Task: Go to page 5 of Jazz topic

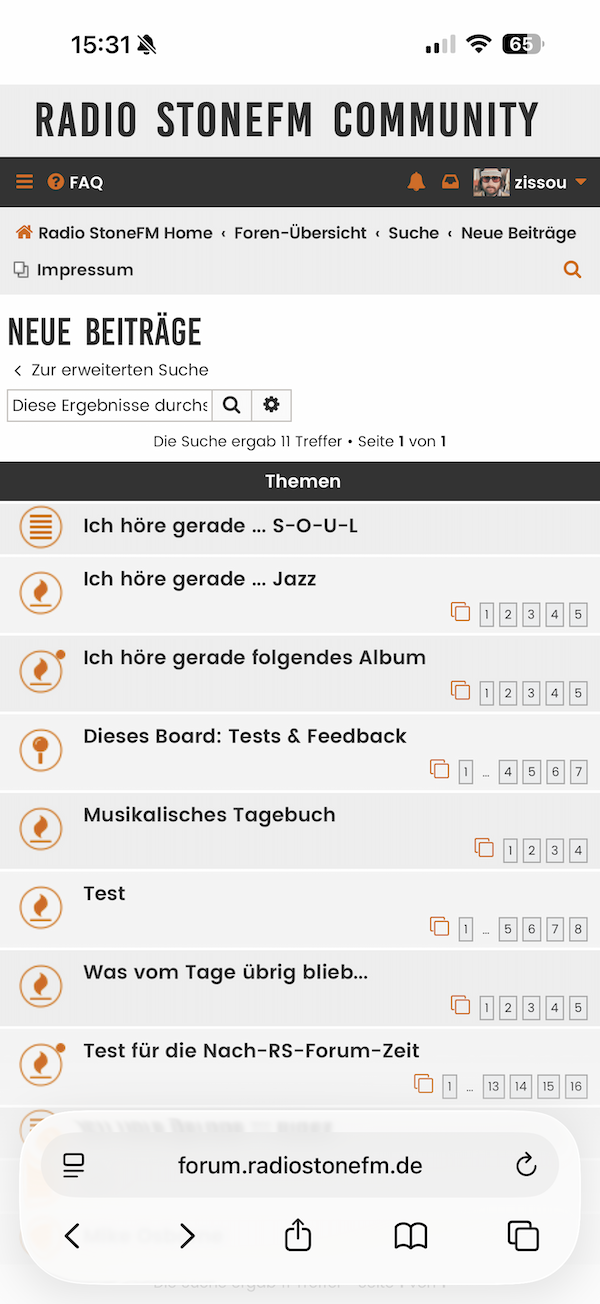Action: (578, 614)
